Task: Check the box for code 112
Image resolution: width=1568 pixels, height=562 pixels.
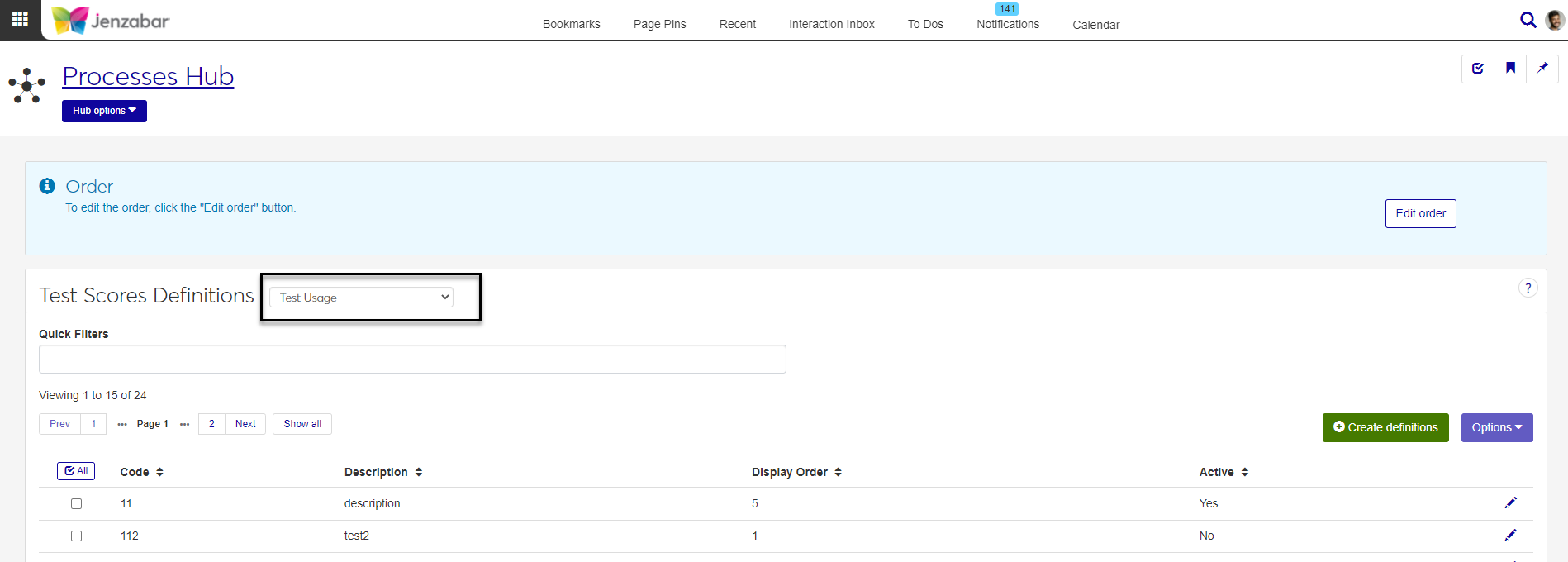Action: click(77, 536)
